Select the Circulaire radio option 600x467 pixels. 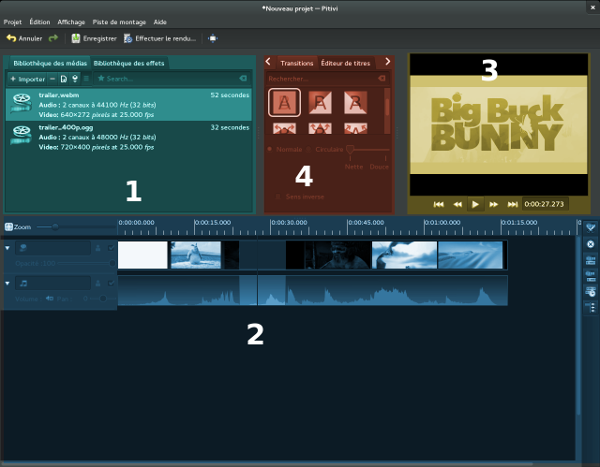[308, 150]
